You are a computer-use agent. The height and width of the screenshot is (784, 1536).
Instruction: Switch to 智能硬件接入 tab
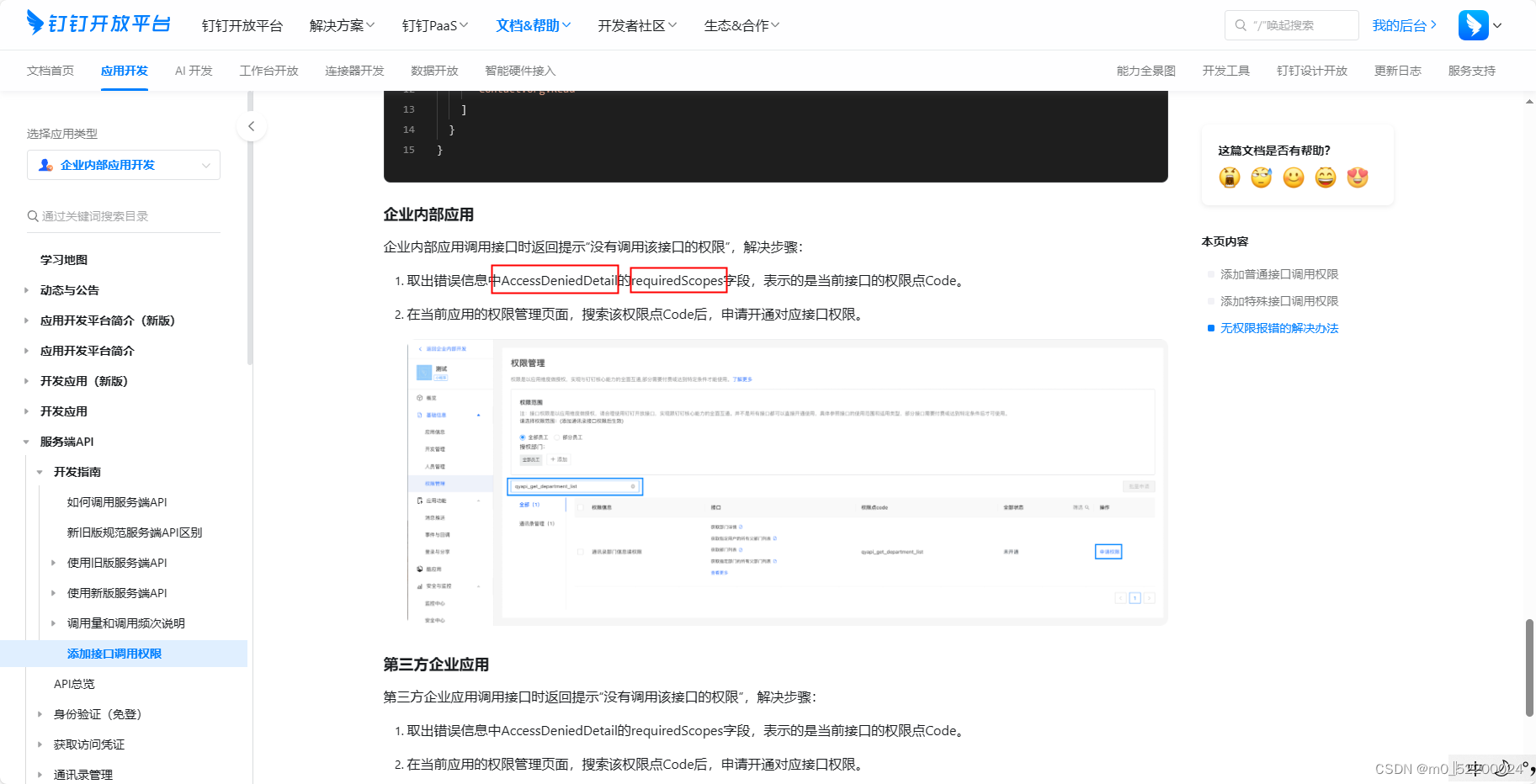click(x=520, y=71)
